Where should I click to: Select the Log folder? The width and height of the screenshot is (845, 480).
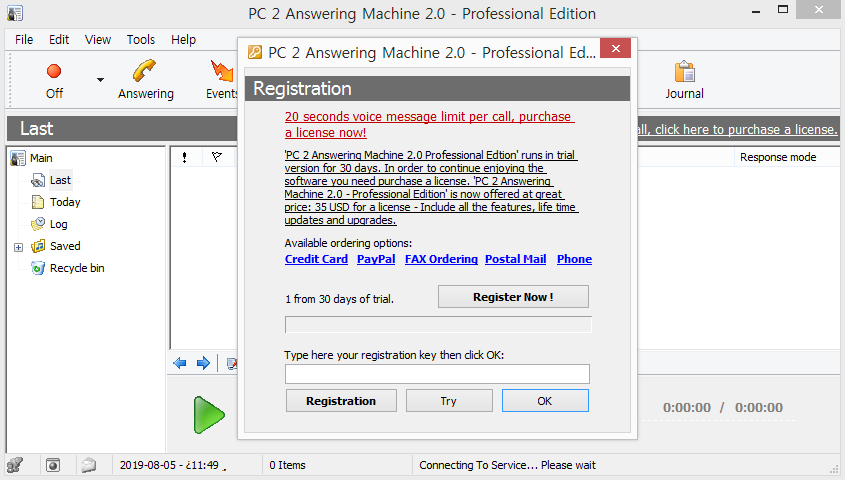tap(59, 224)
